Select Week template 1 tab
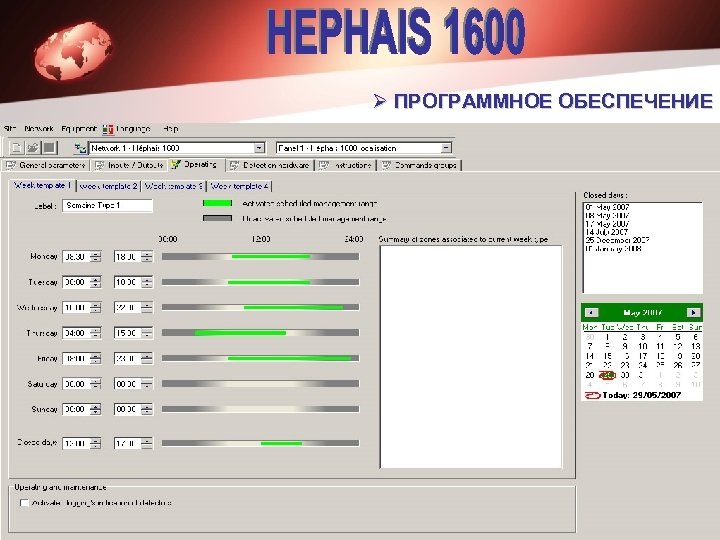The image size is (720, 540). [x=42, y=186]
